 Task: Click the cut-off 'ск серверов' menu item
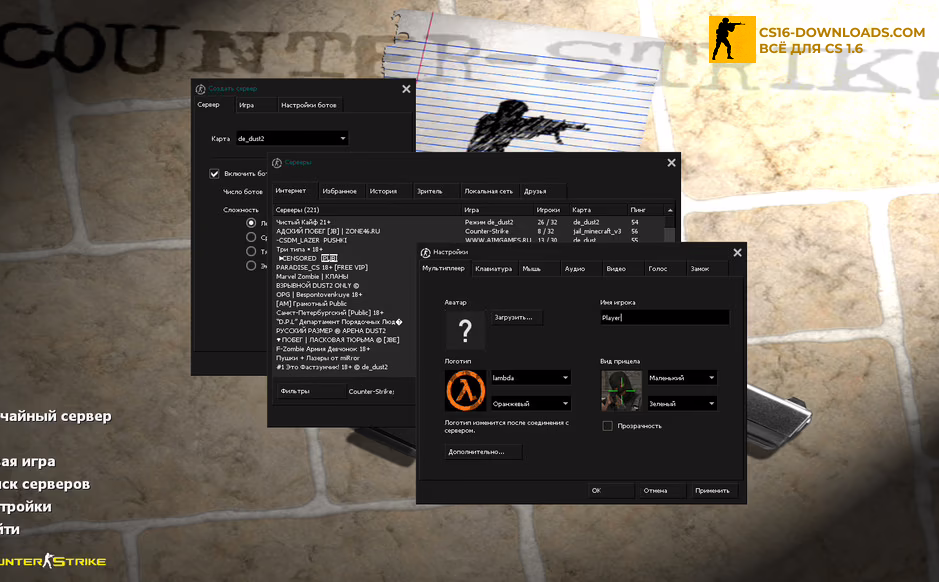point(45,484)
